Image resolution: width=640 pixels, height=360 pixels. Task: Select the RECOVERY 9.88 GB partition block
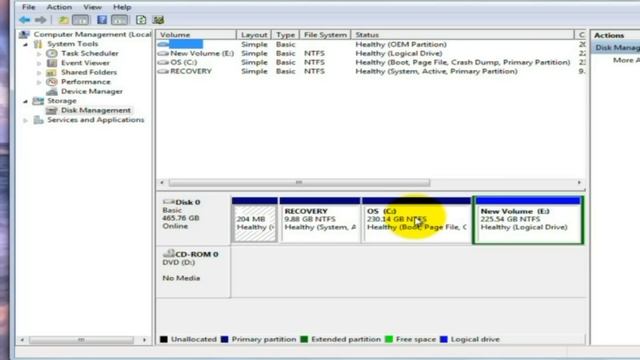320,220
